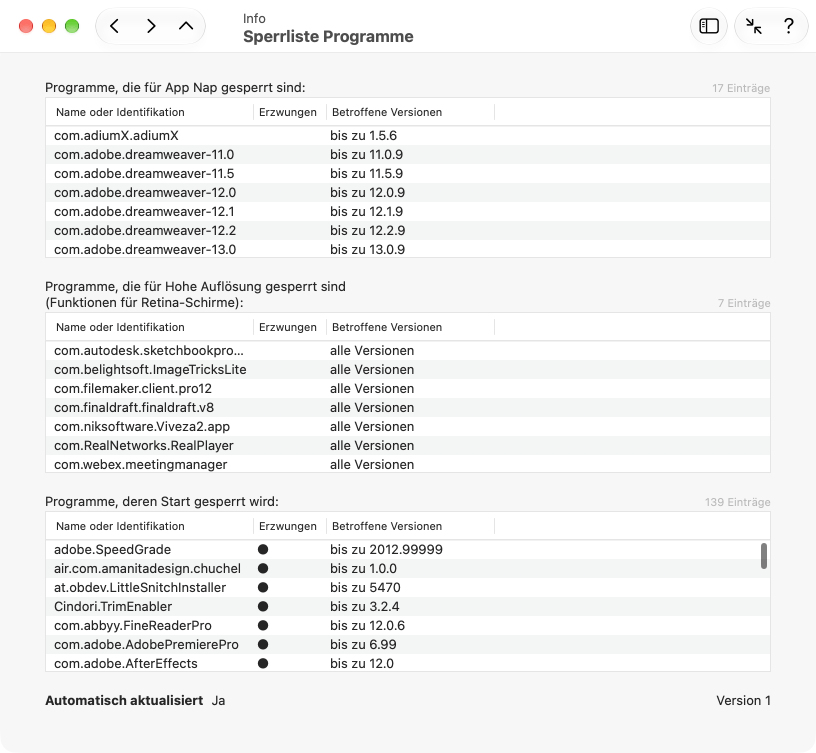Sort App Nap table by Erzwungen column
The width and height of the screenshot is (816, 753).
coord(289,112)
